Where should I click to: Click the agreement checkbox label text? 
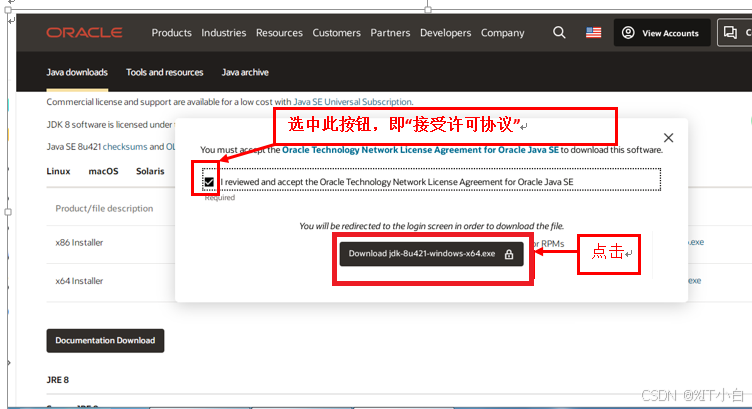point(397,182)
